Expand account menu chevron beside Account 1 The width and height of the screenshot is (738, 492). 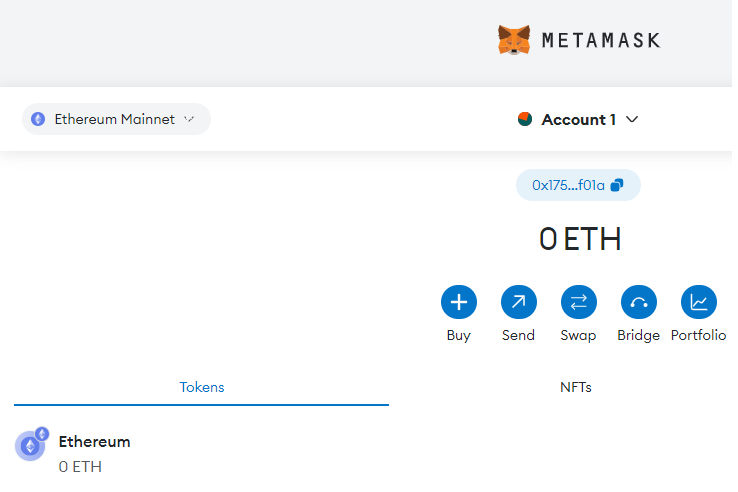(x=632, y=120)
